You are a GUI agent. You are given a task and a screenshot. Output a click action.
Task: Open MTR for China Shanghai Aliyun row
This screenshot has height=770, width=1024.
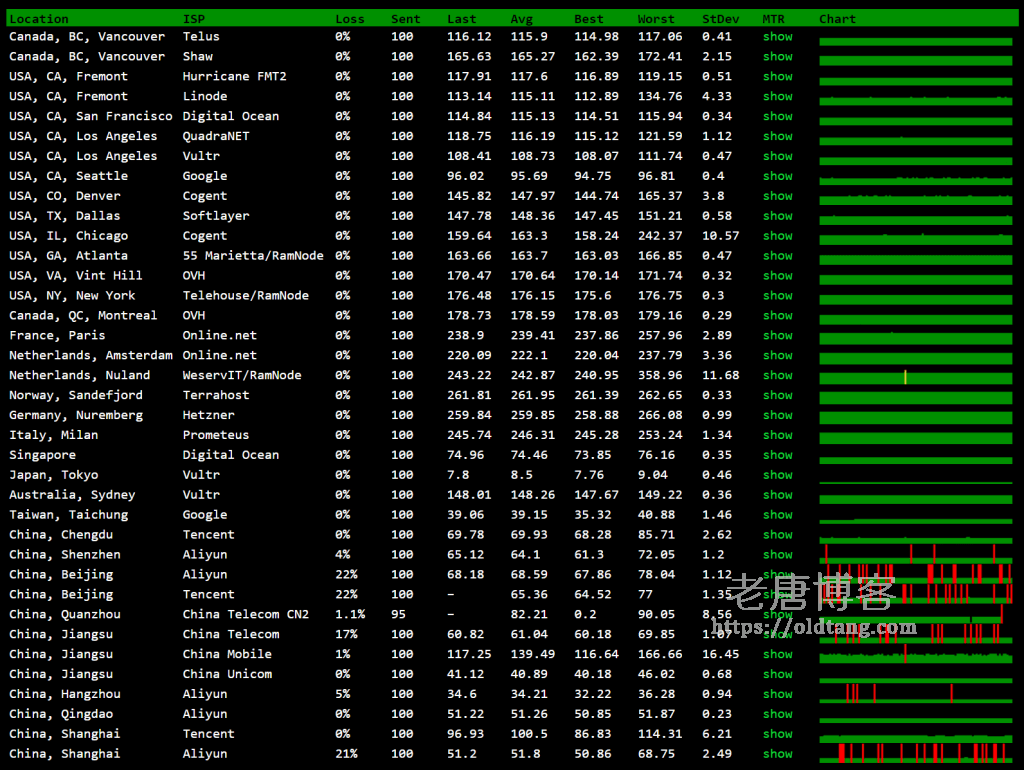pos(777,754)
